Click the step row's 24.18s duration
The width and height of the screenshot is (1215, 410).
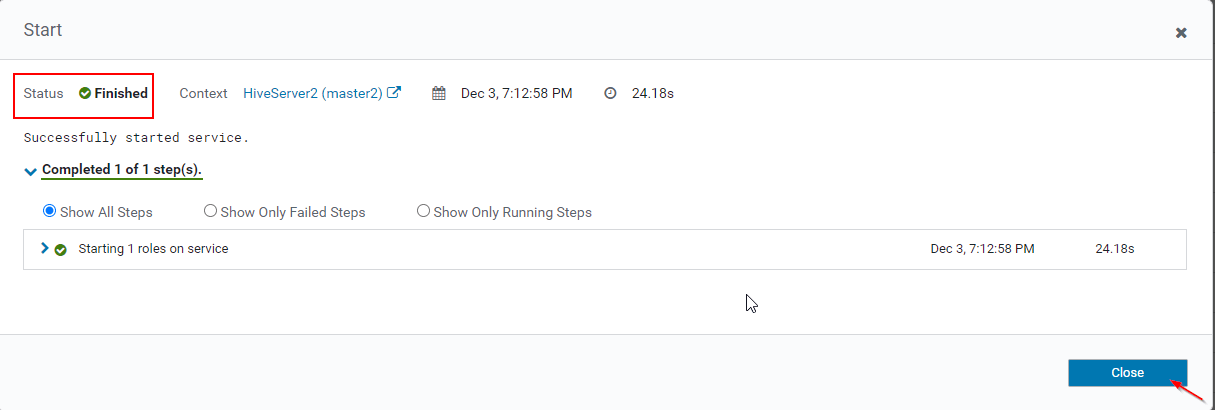point(1115,249)
